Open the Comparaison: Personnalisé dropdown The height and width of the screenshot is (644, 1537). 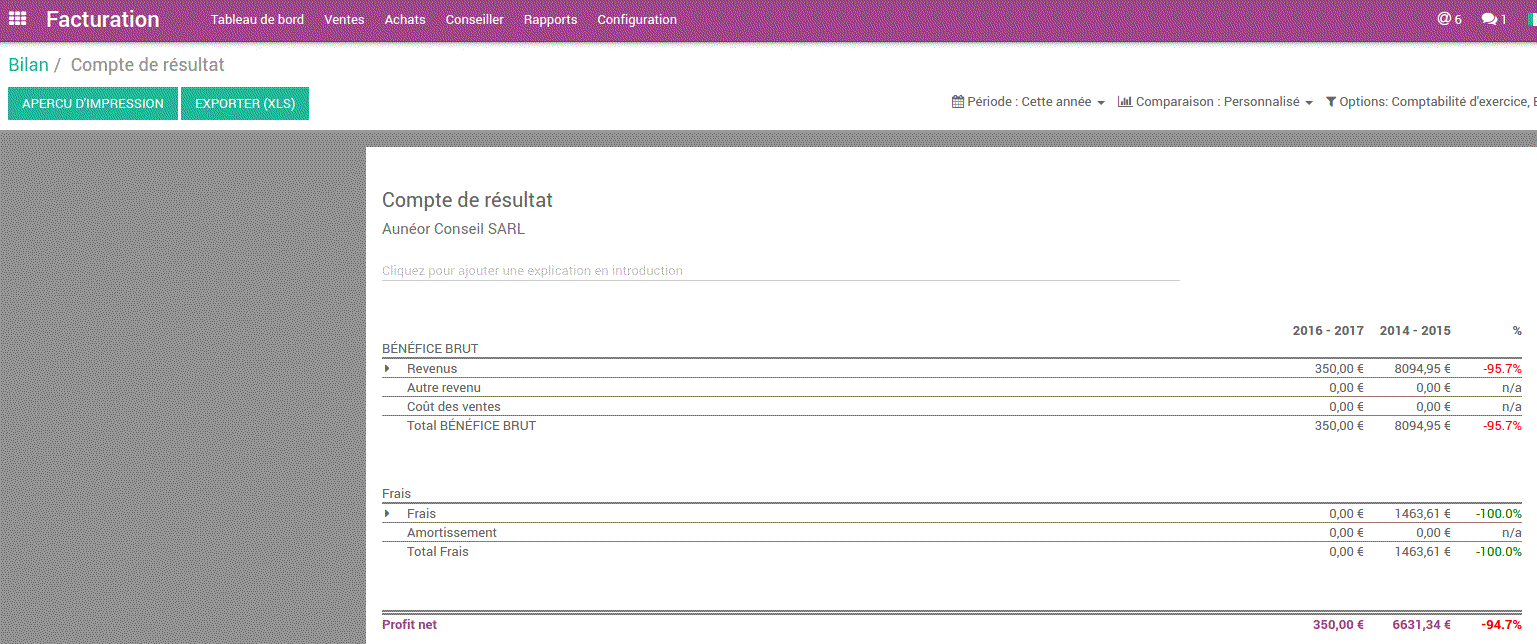click(1215, 101)
